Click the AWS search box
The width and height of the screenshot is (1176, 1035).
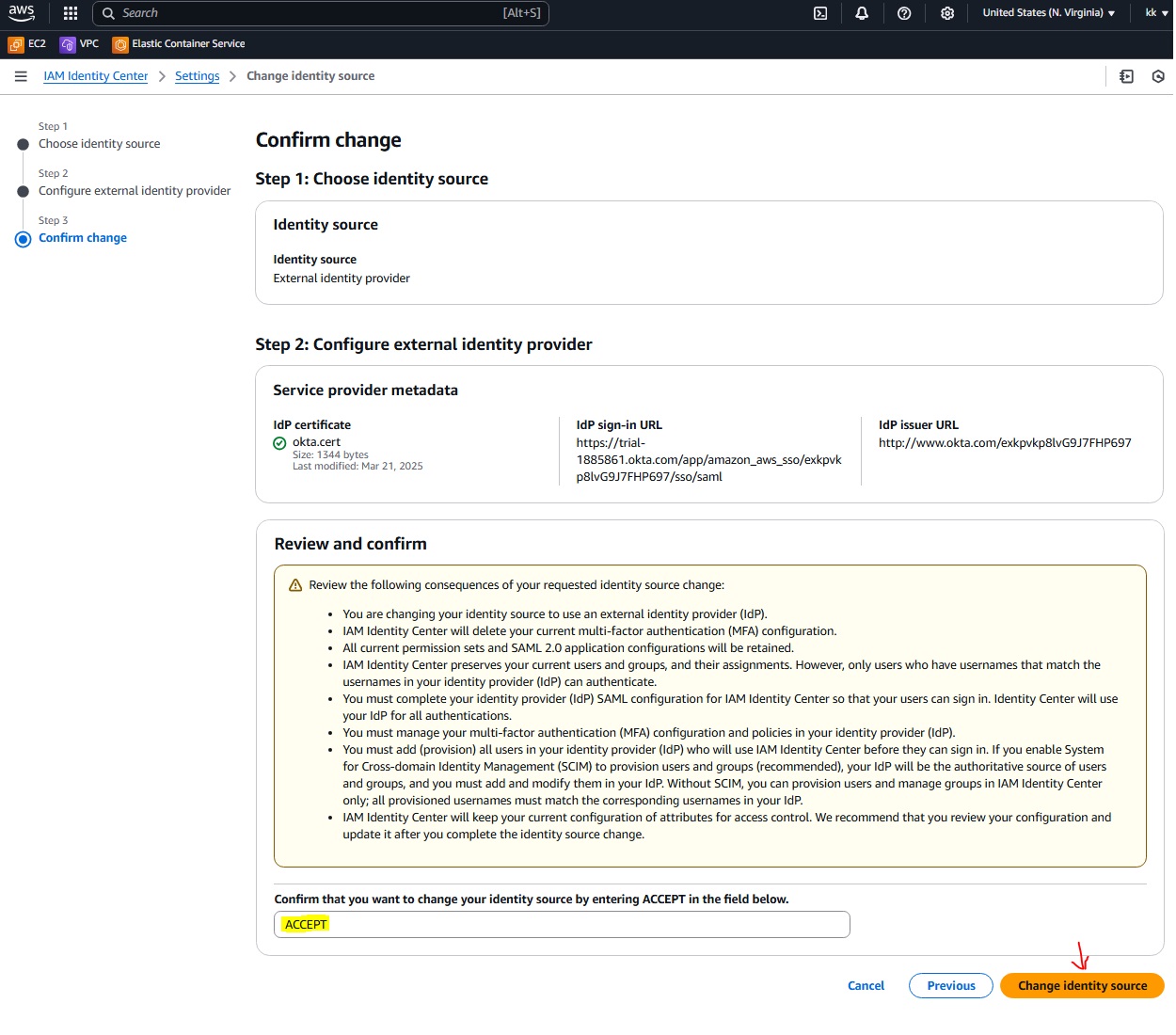[x=320, y=13]
